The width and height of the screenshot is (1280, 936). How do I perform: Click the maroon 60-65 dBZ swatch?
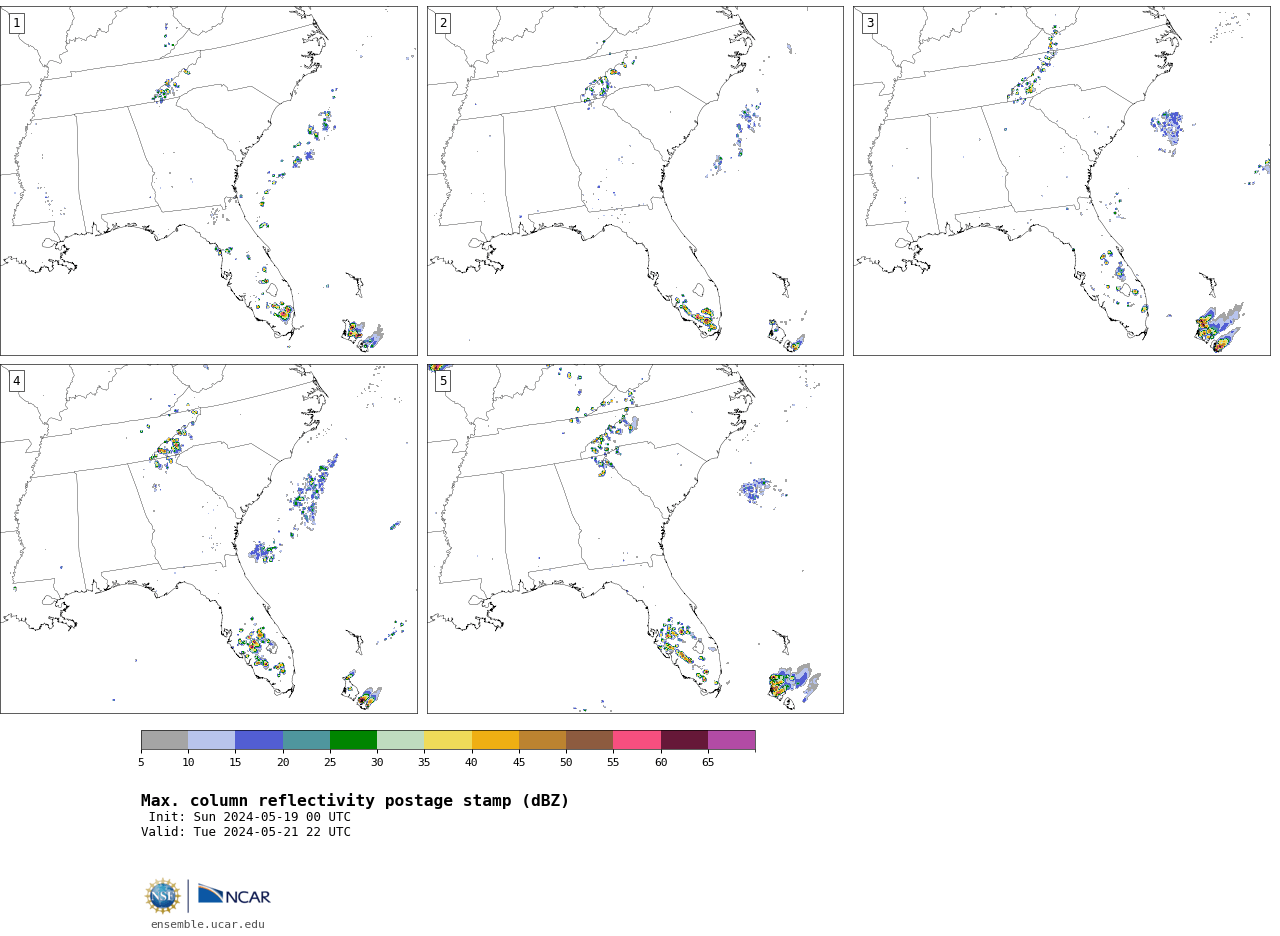point(684,740)
